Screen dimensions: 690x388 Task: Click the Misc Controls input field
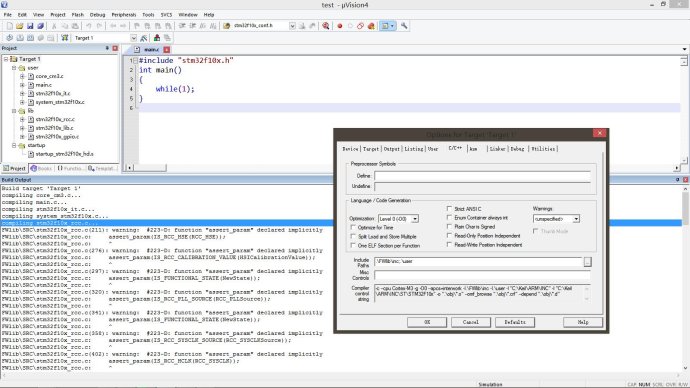[482, 275]
